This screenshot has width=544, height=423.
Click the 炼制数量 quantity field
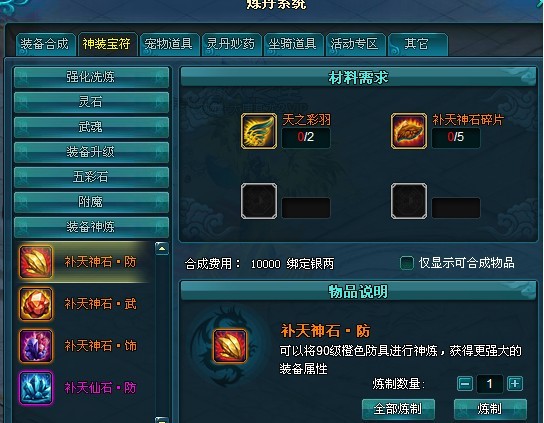[x=490, y=384]
